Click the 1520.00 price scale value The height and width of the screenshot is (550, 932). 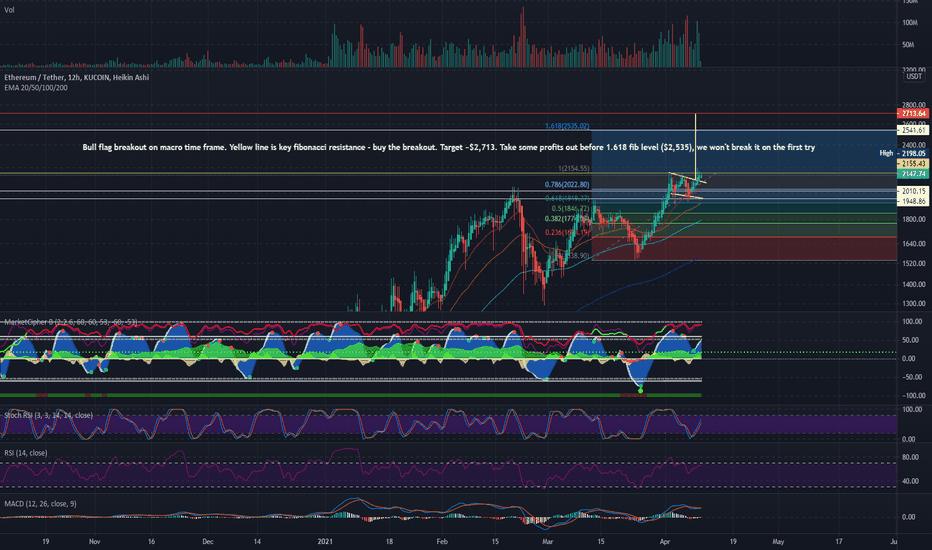[914, 263]
